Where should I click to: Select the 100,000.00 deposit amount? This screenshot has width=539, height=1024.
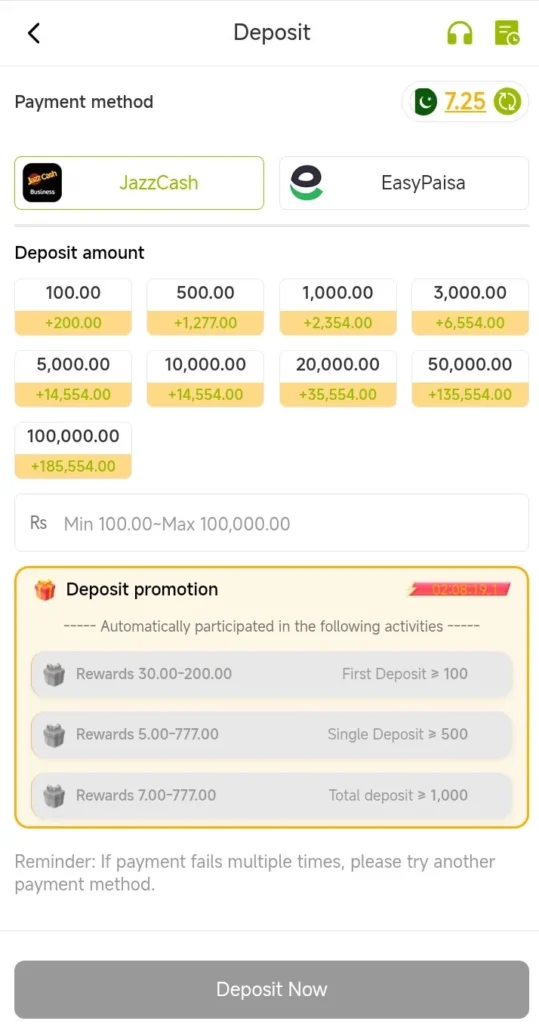point(73,451)
